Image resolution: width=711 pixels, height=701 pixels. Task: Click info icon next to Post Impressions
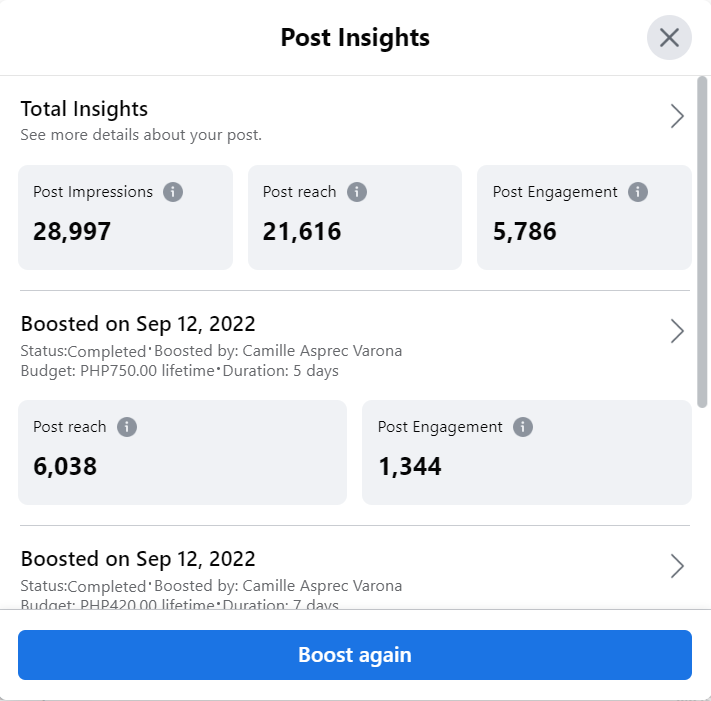(x=173, y=192)
